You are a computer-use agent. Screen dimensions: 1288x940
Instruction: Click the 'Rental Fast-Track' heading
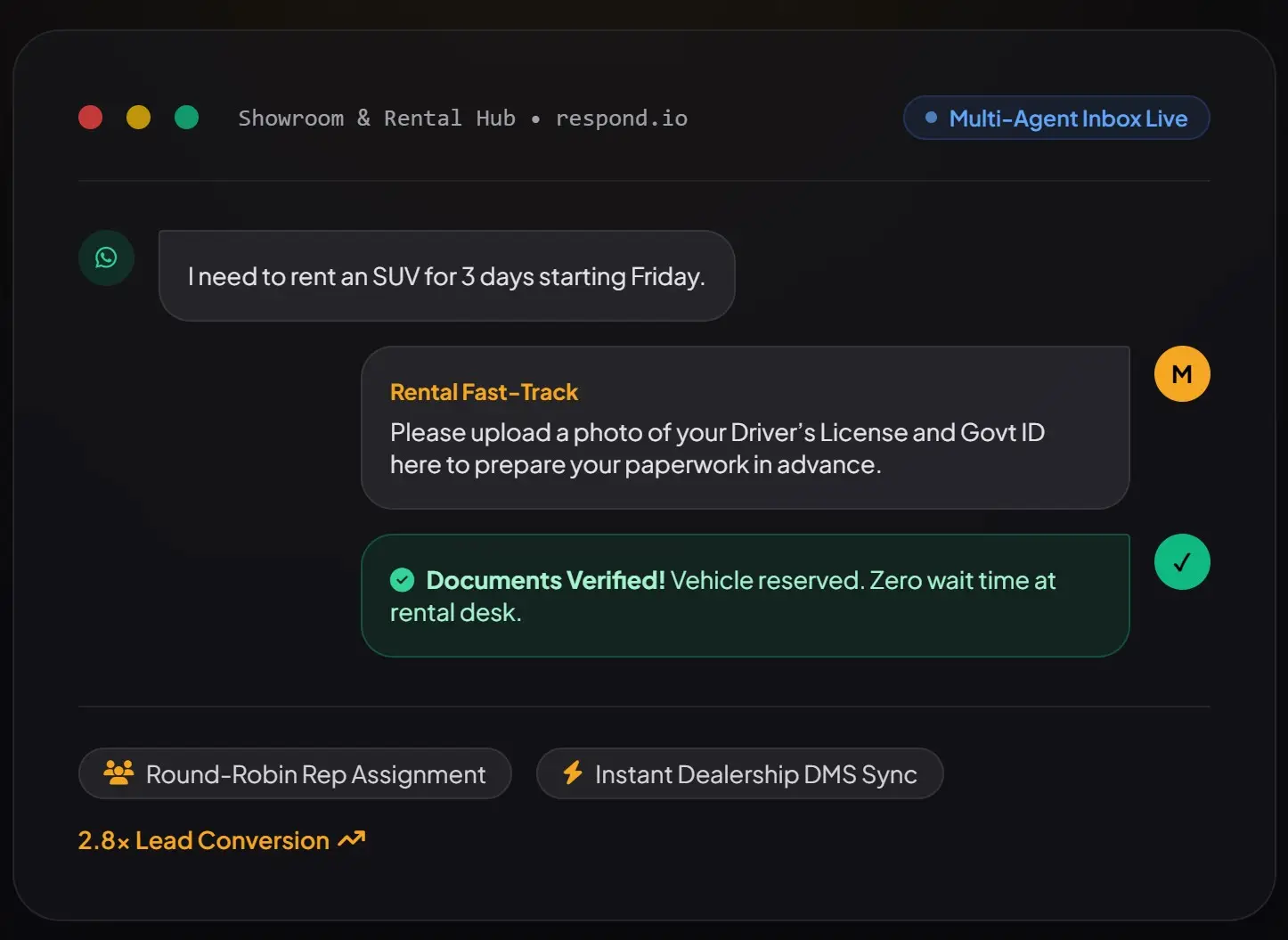point(484,392)
